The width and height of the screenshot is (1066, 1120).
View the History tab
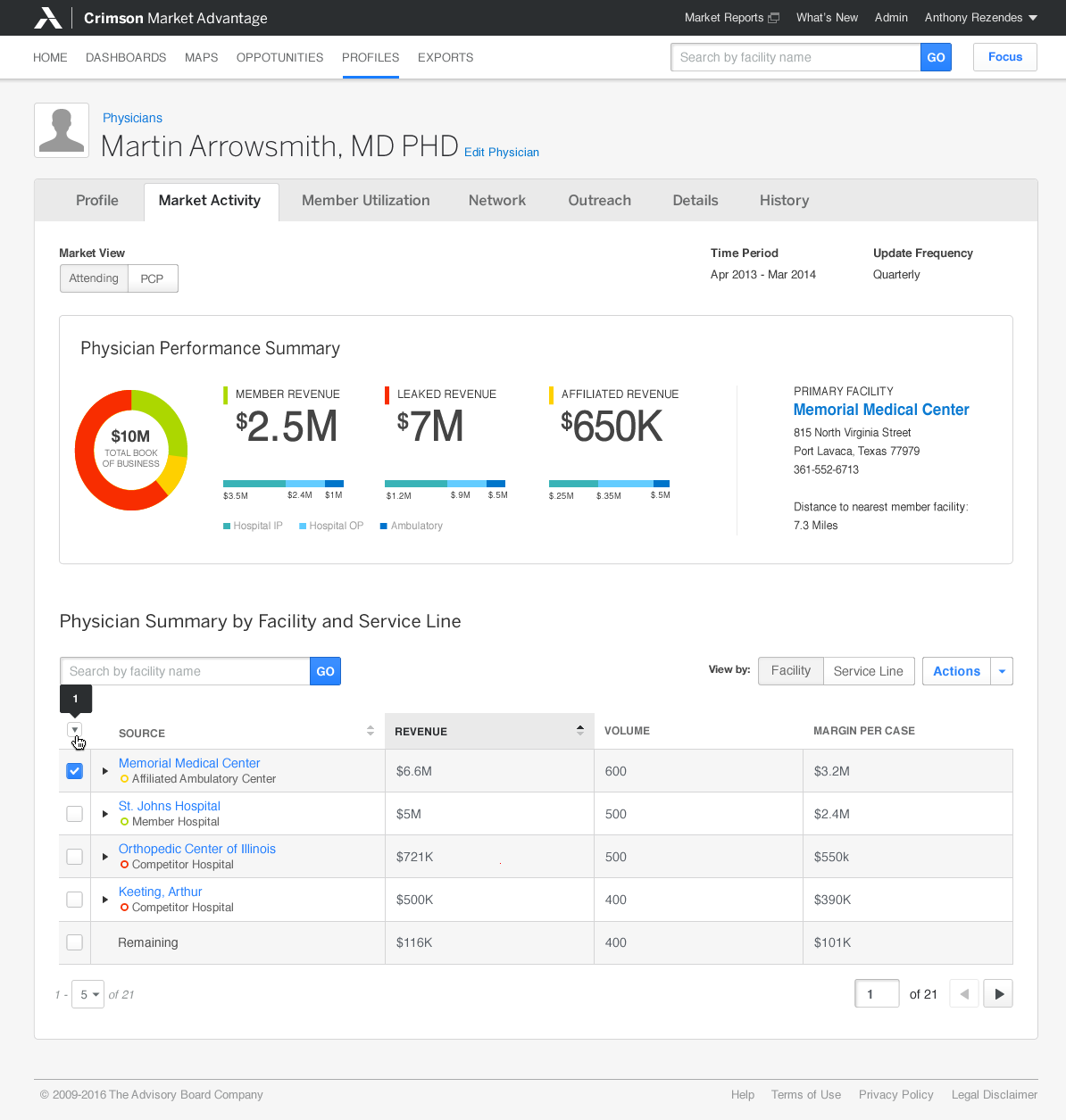[785, 201]
